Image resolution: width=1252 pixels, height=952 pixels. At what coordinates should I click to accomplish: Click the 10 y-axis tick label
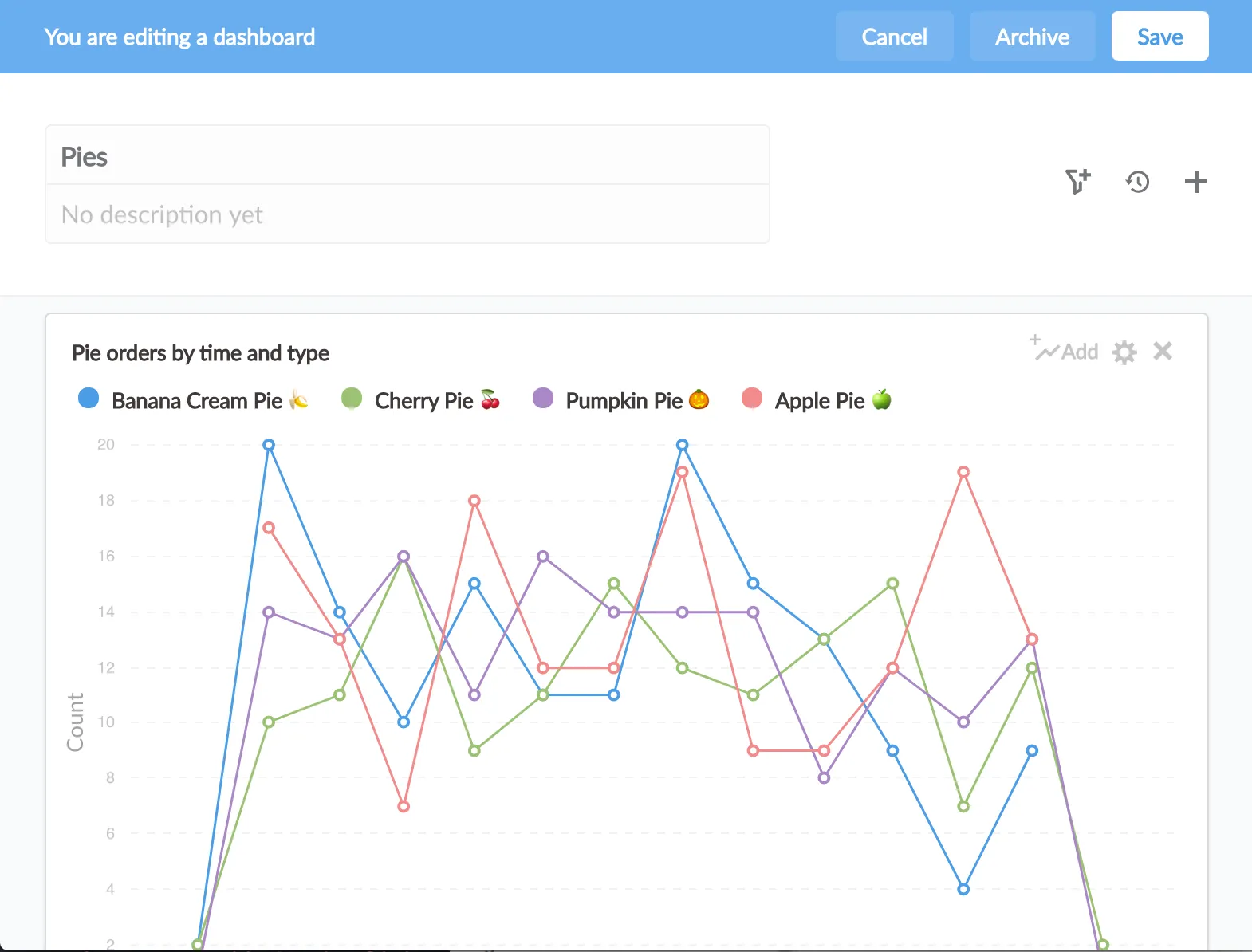[106, 722]
